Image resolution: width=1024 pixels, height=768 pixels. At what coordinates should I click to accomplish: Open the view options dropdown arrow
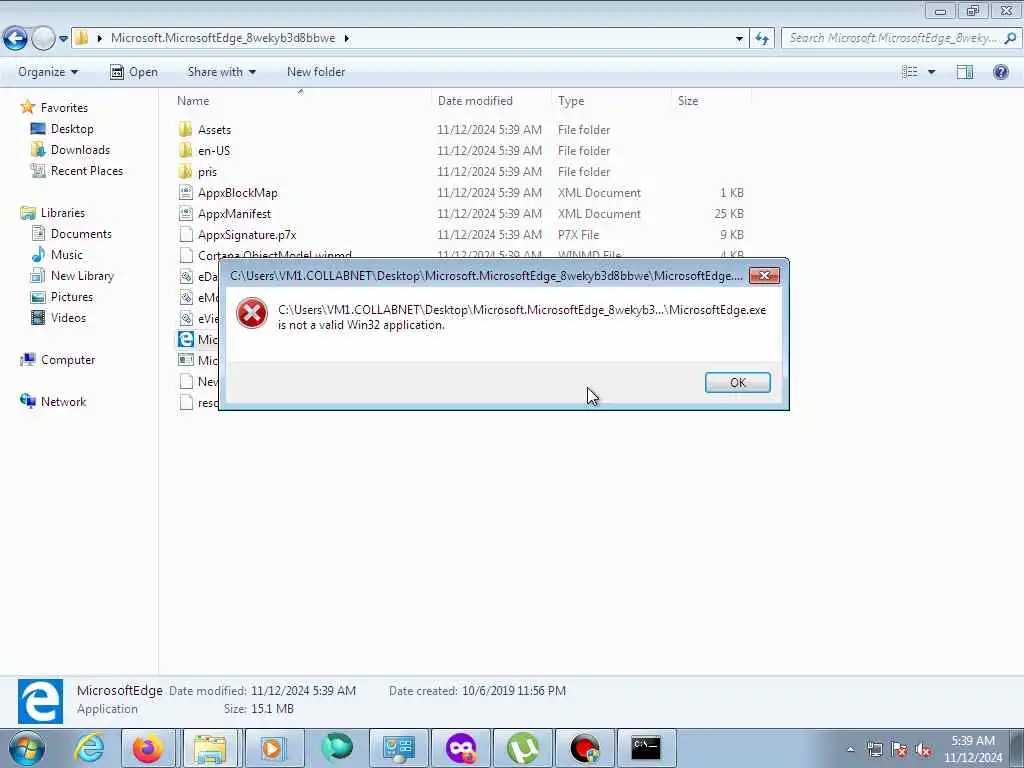(931, 72)
